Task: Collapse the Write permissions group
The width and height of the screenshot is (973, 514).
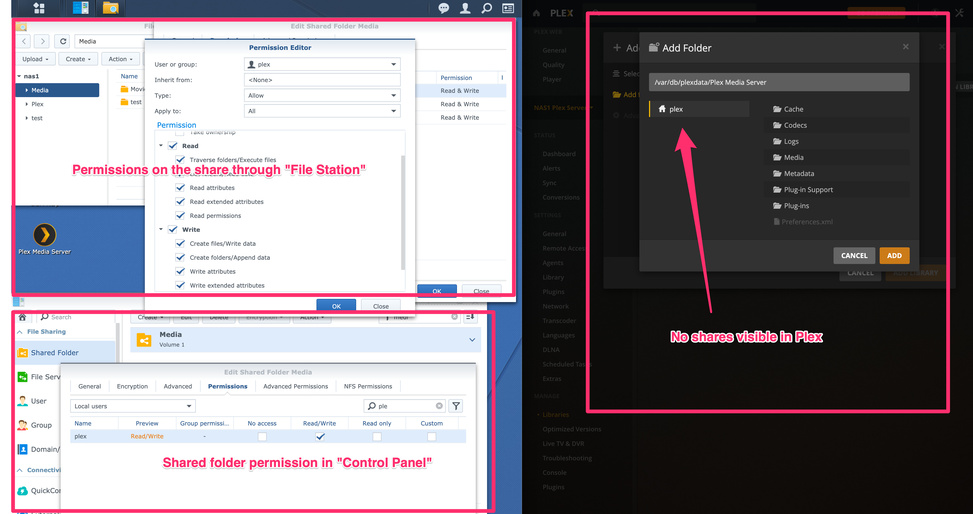Action: [x=161, y=230]
